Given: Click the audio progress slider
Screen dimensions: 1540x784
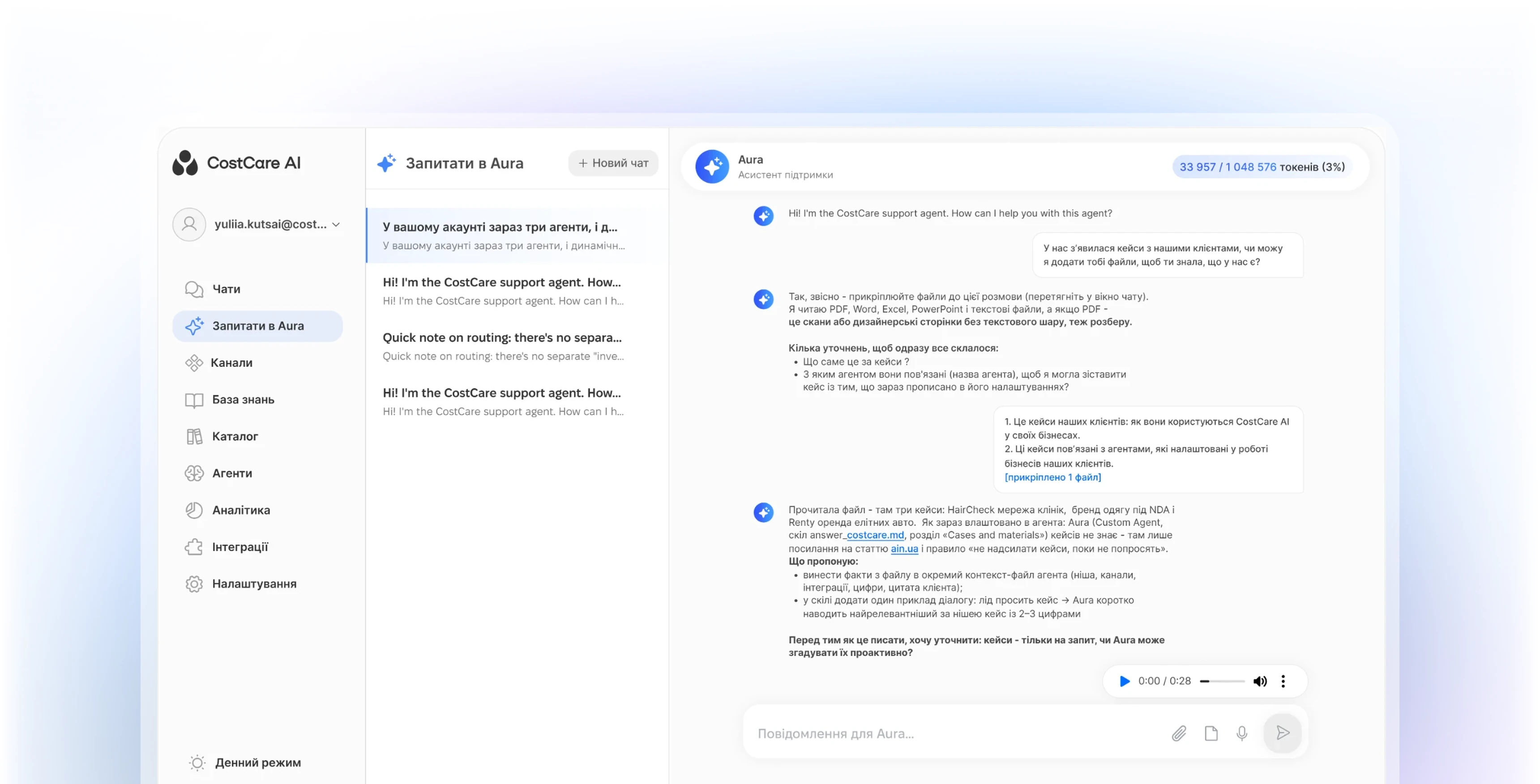Looking at the screenshot, I should [x=1222, y=681].
